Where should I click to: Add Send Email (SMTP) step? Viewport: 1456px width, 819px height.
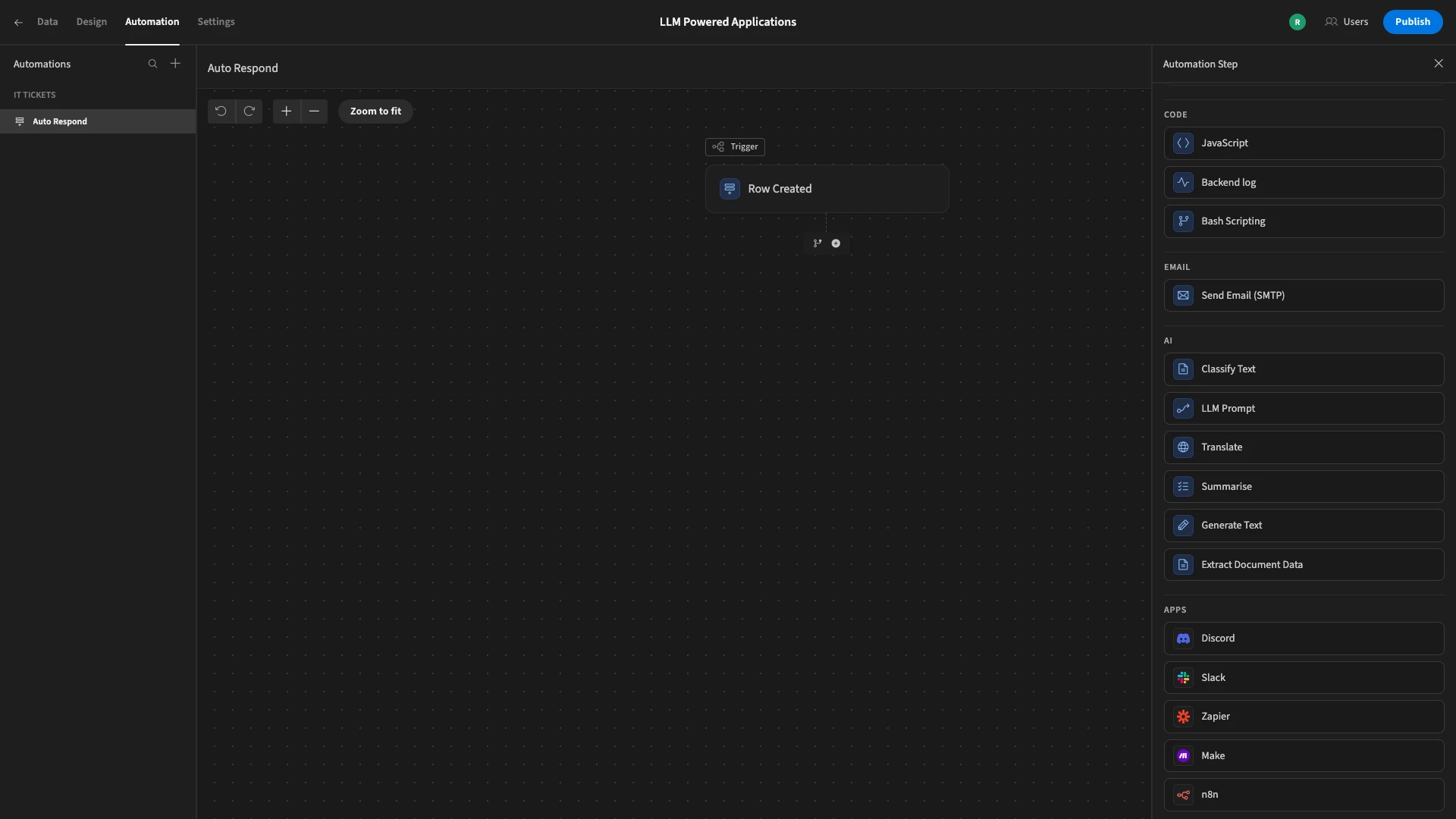pyautogui.click(x=1304, y=296)
